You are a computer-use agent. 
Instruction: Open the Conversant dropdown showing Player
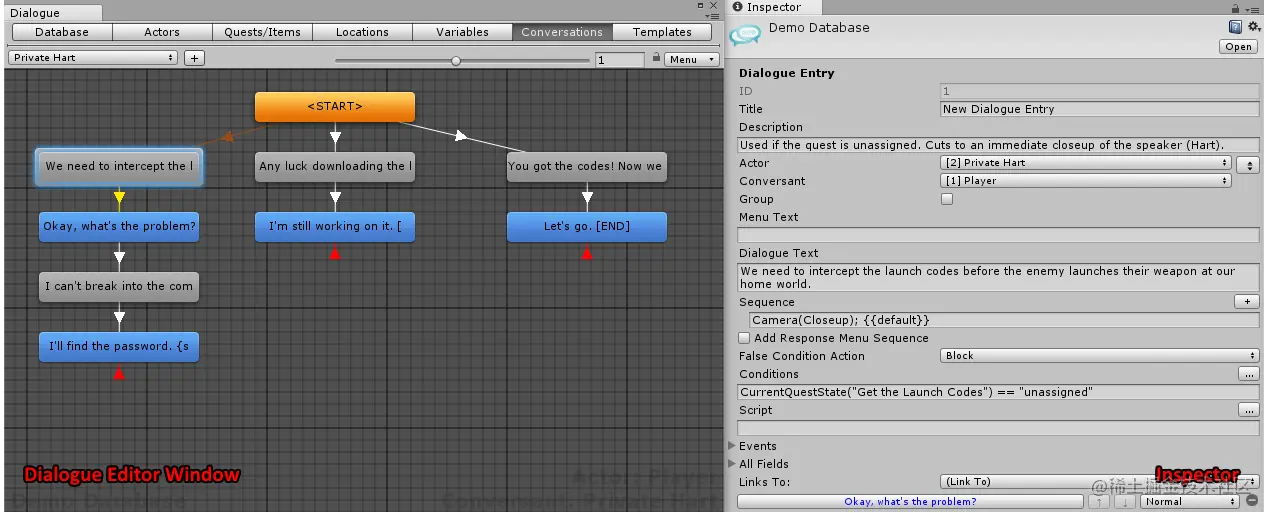1086,181
